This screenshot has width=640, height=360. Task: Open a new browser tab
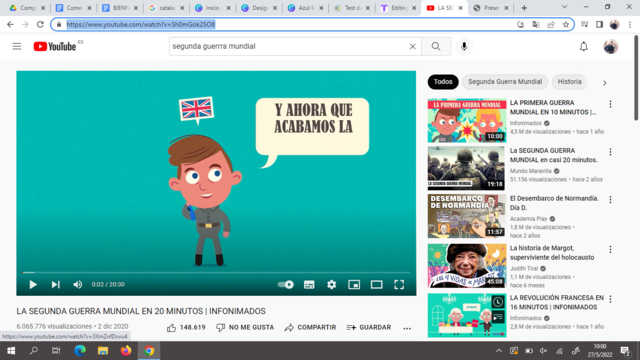[524, 8]
